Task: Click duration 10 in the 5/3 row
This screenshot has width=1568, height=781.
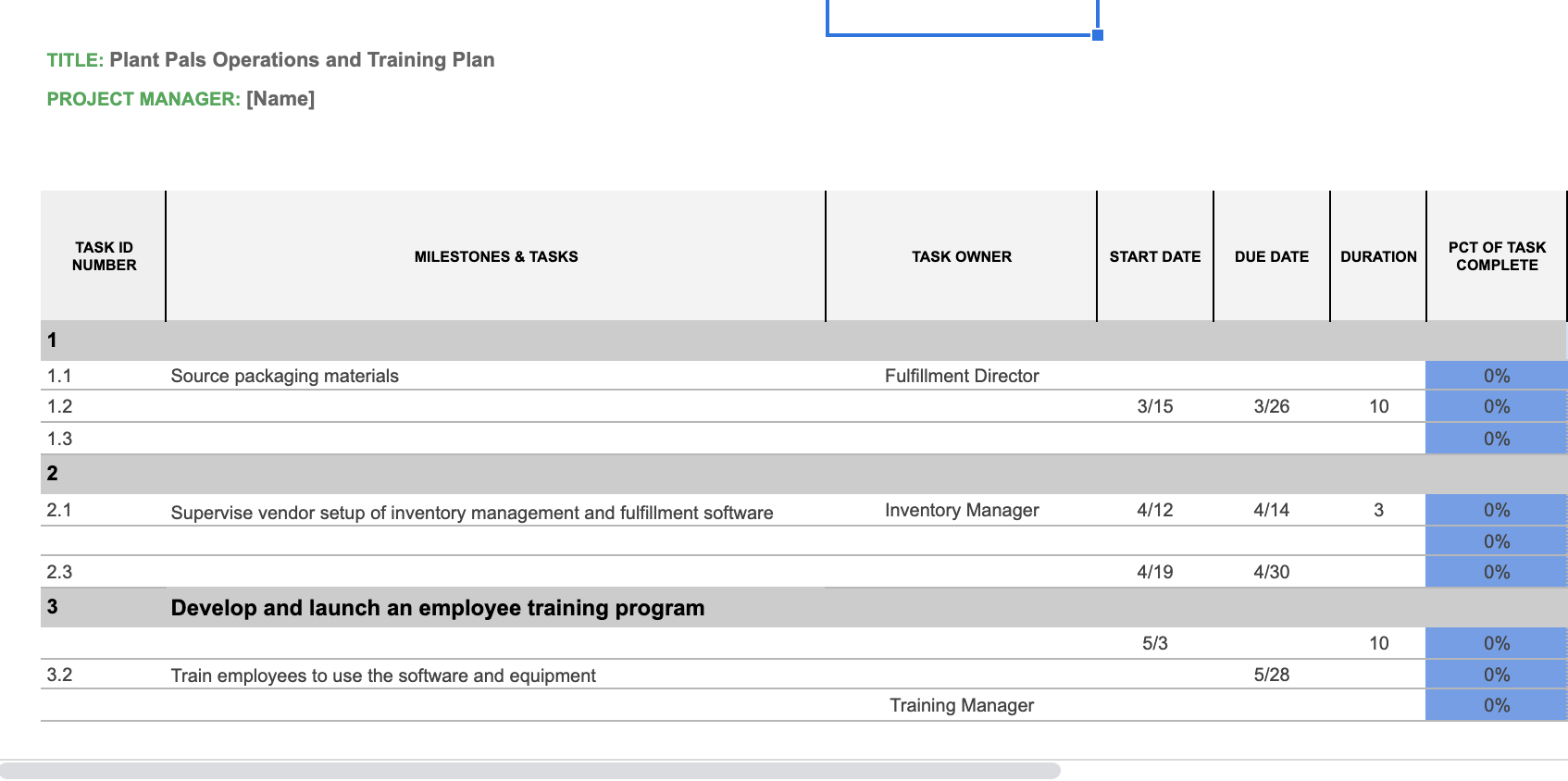Action: pos(1378,643)
